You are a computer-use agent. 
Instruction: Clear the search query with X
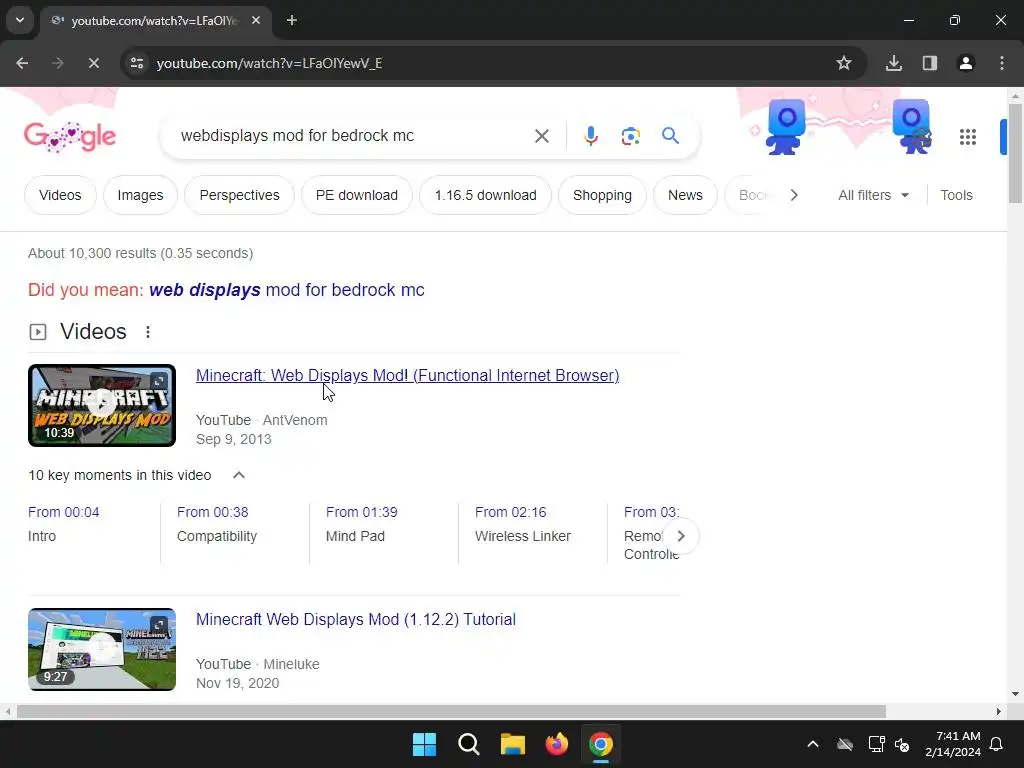tap(542, 136)
